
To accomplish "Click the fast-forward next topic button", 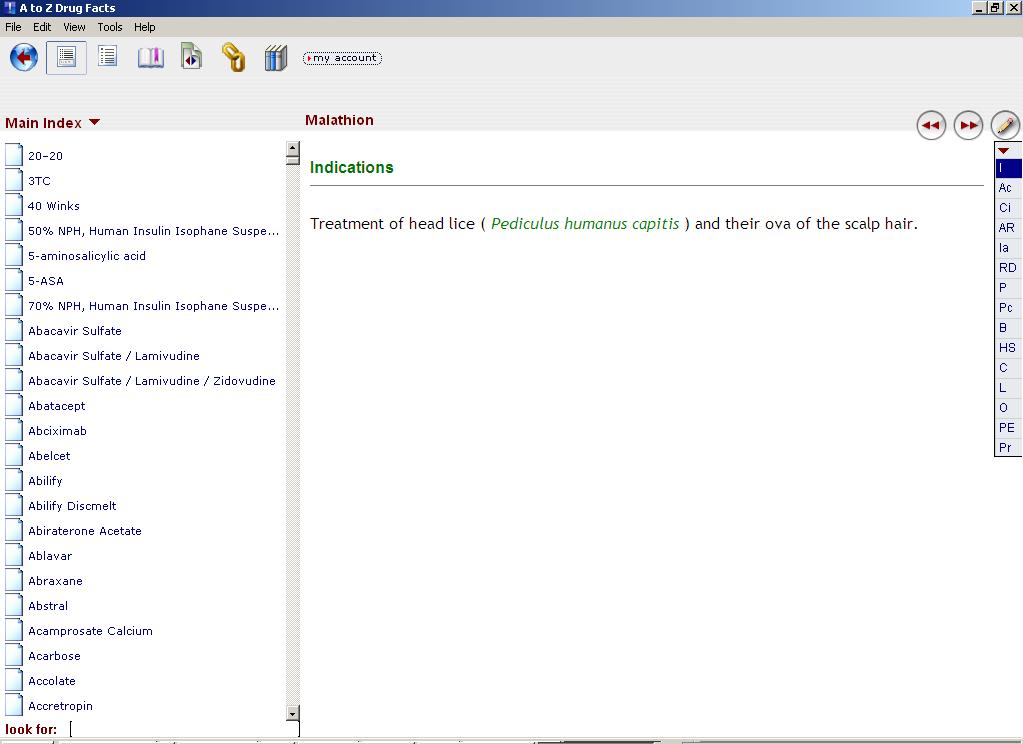I will (968, 125).
